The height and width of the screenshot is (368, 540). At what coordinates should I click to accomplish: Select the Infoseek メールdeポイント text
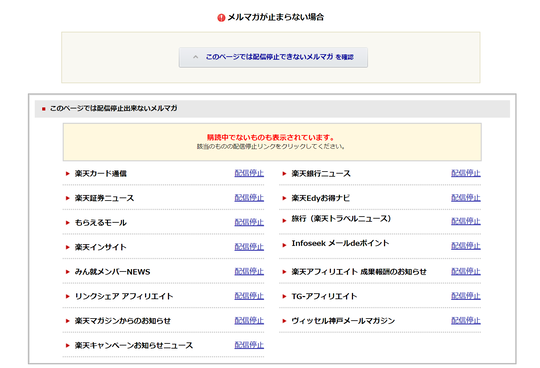pyautogui.click(x=340, y=243)
